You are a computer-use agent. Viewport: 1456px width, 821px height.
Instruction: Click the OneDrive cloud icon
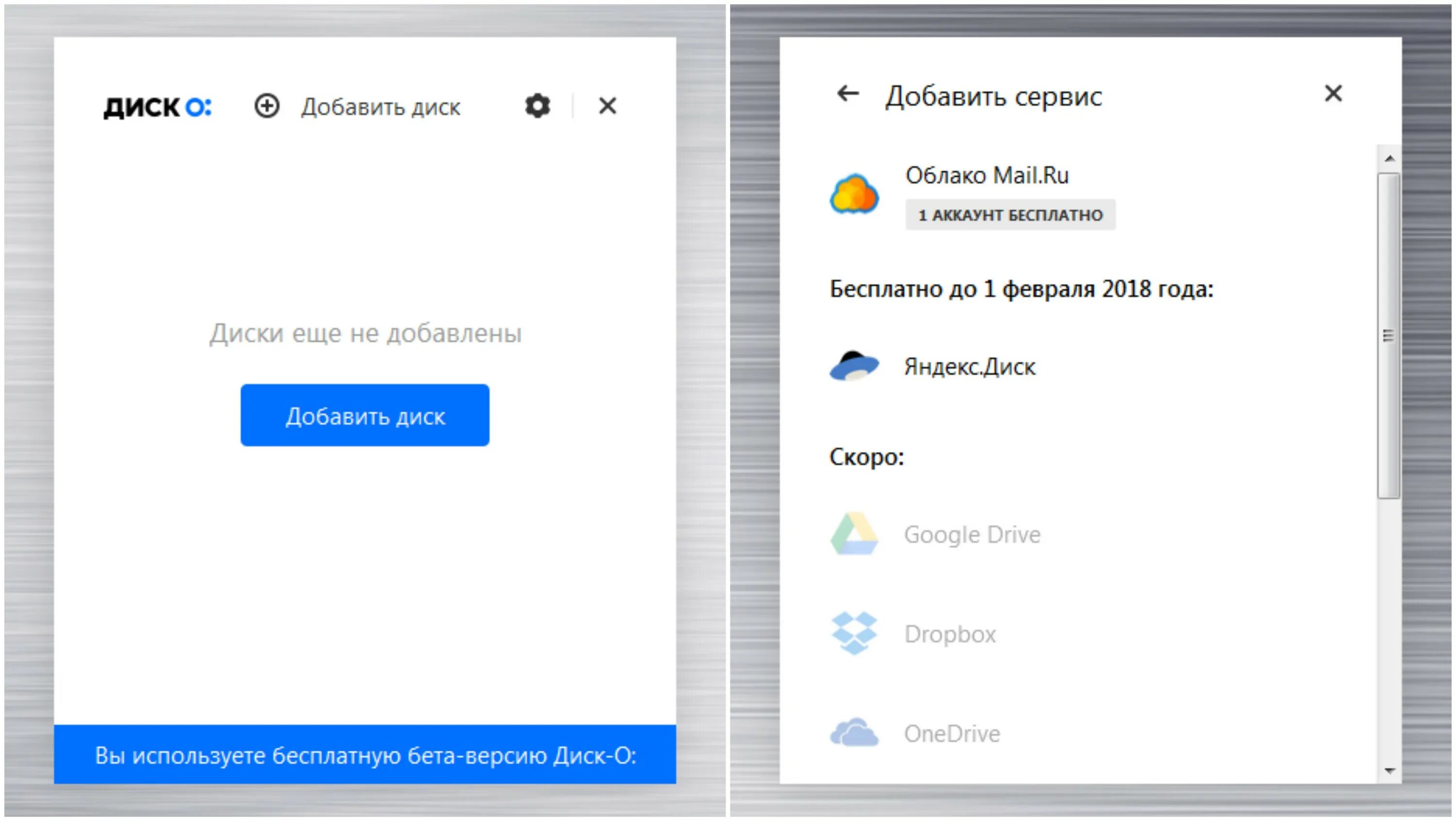coord(854,733)
